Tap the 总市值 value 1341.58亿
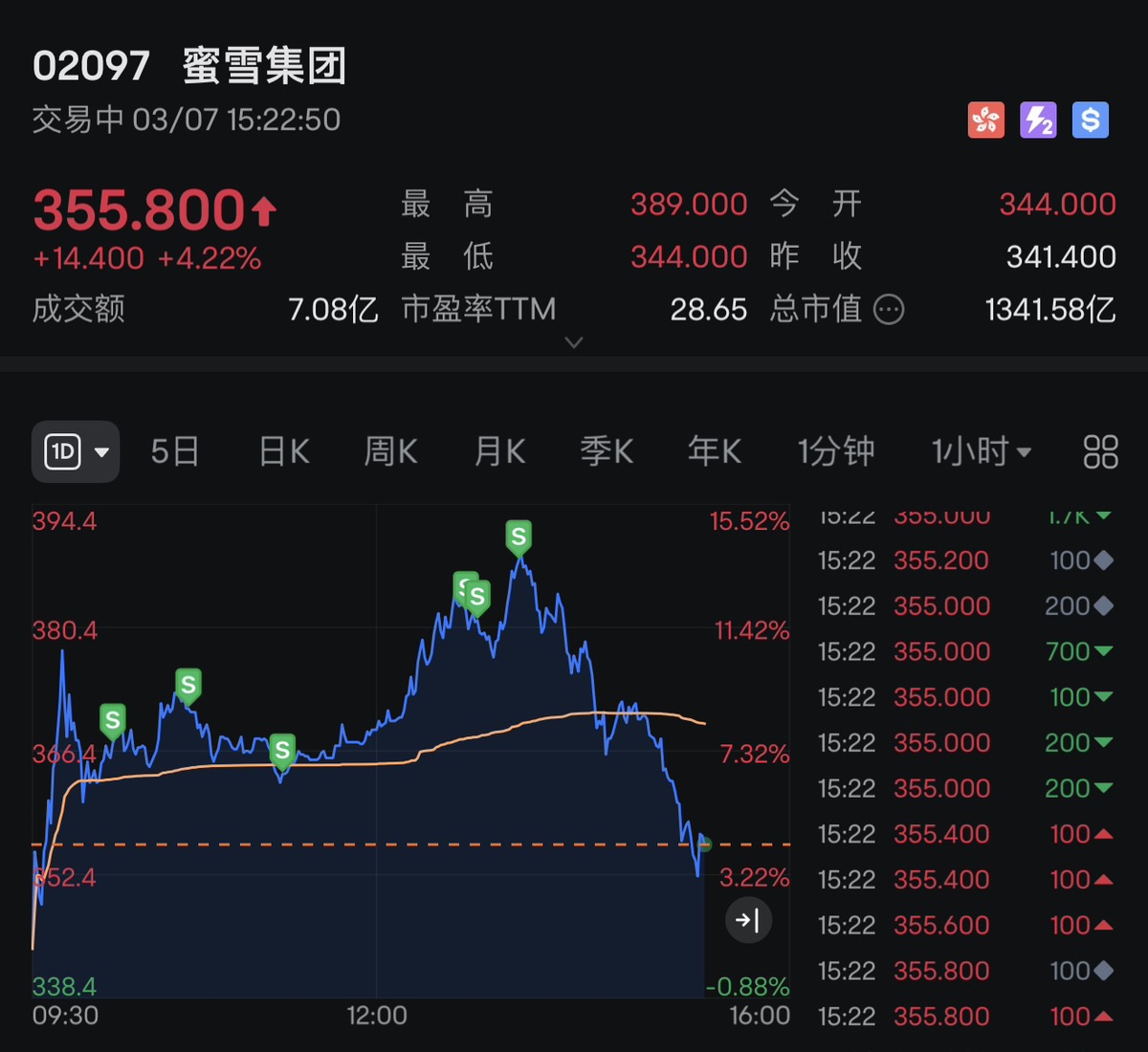This screenshot has width=1148, height=1052. (x=1050, y=309)
